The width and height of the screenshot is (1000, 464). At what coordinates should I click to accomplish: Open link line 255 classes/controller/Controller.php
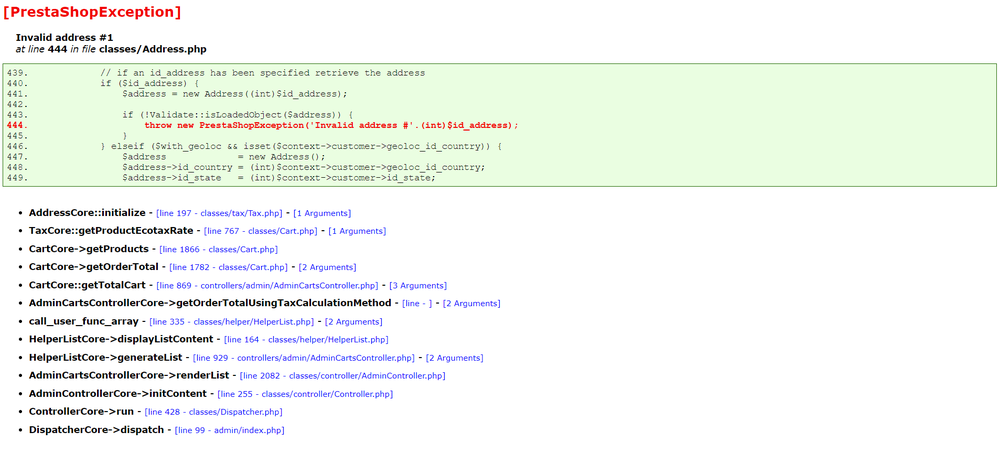pos(305,395)
